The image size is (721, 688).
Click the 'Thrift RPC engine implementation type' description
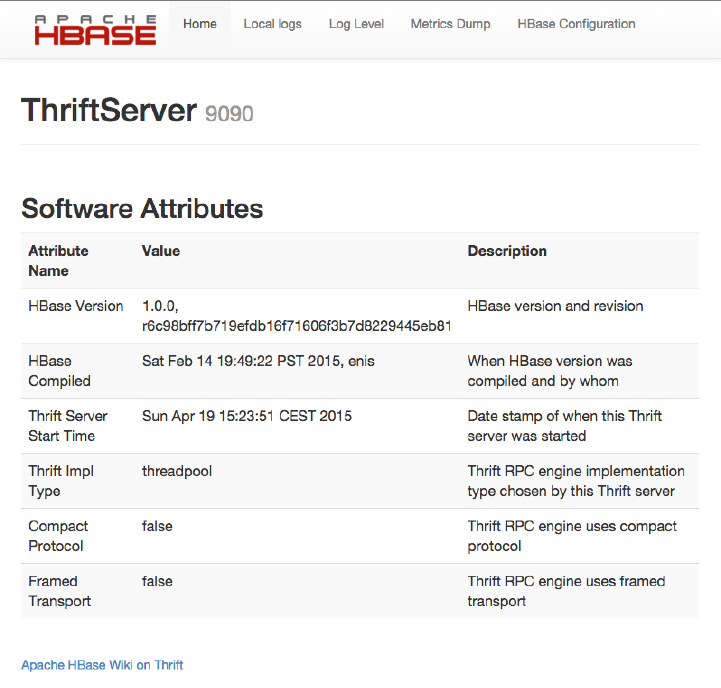coord(576,481)
